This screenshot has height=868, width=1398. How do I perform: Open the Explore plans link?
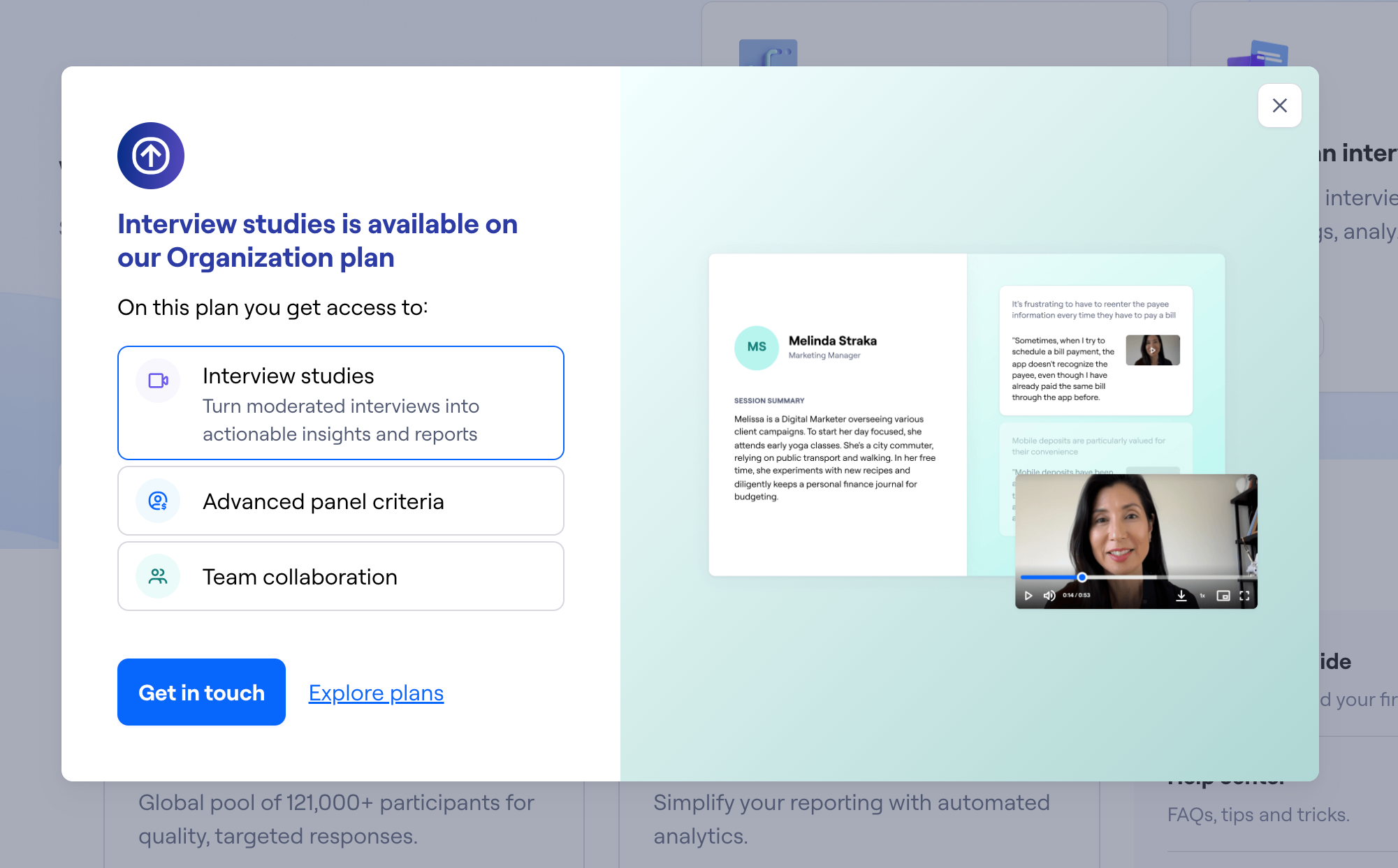pyautogui.click(x=376, y=693)
